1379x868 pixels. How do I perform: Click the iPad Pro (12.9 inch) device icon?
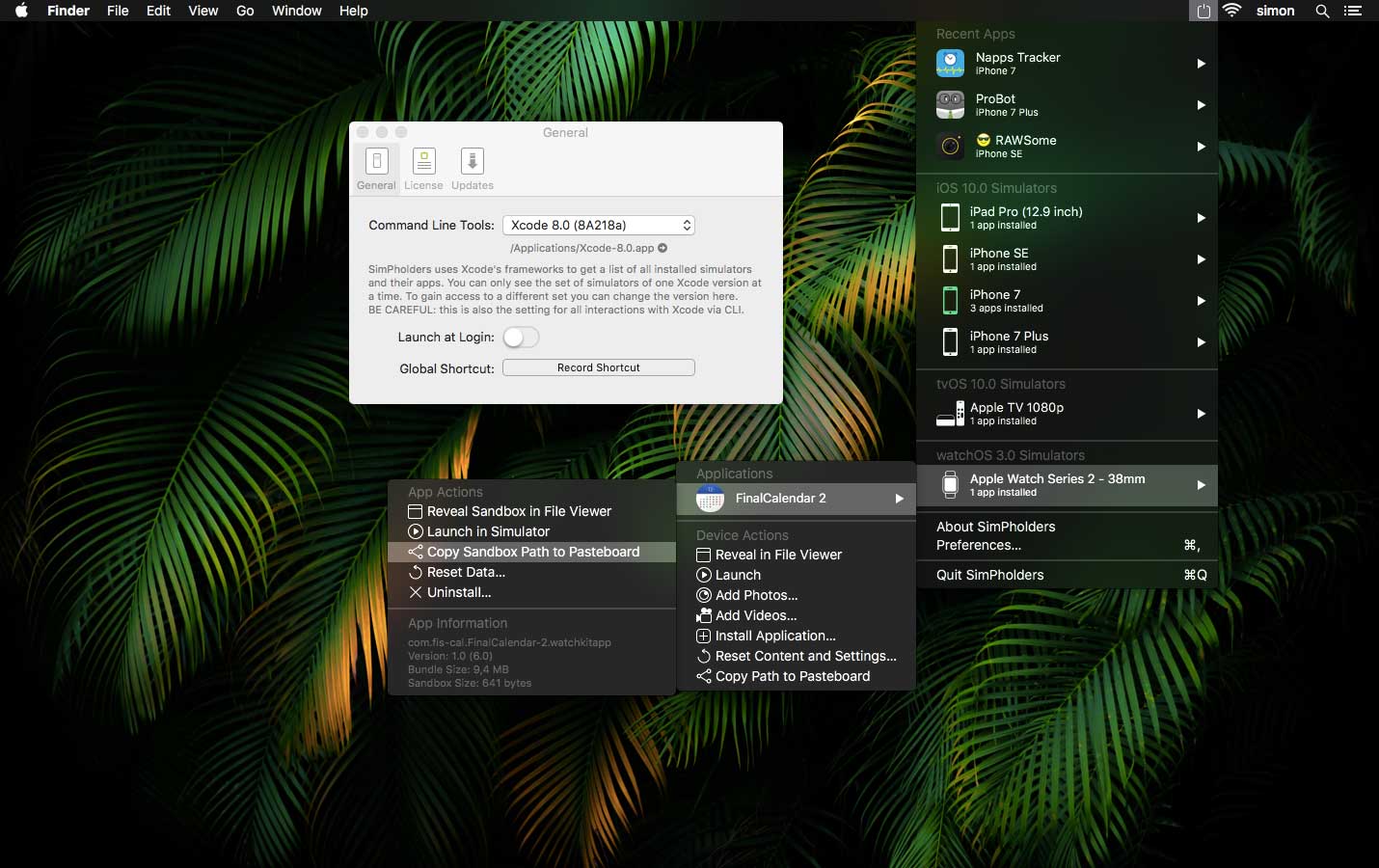click(x=950, y=218)
